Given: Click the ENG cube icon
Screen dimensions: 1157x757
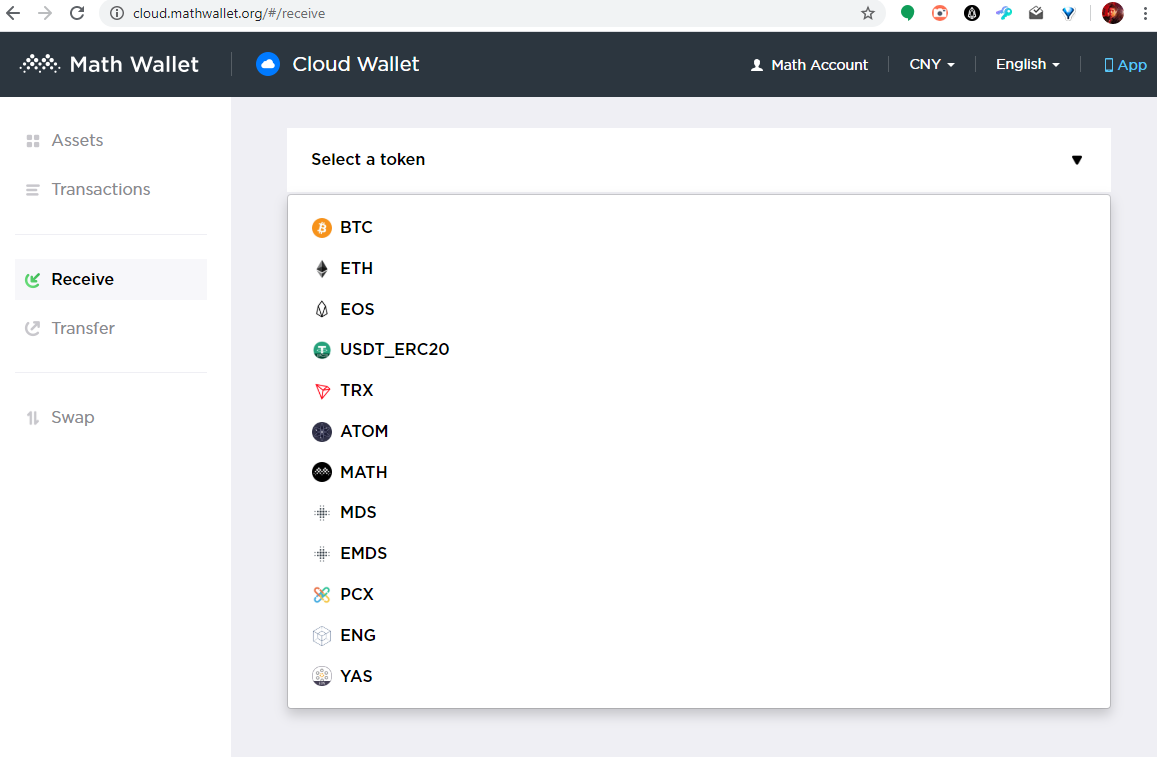Looking at the screenshot, I should tap(322, 635).
